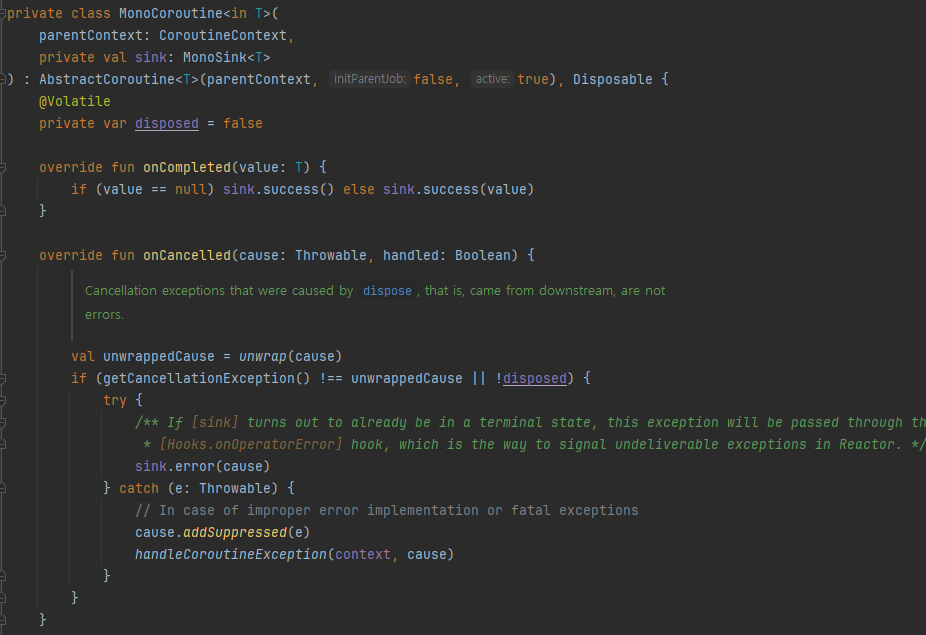
Task: Click 'false' in the disposed assignment
Action: point(243,123)
